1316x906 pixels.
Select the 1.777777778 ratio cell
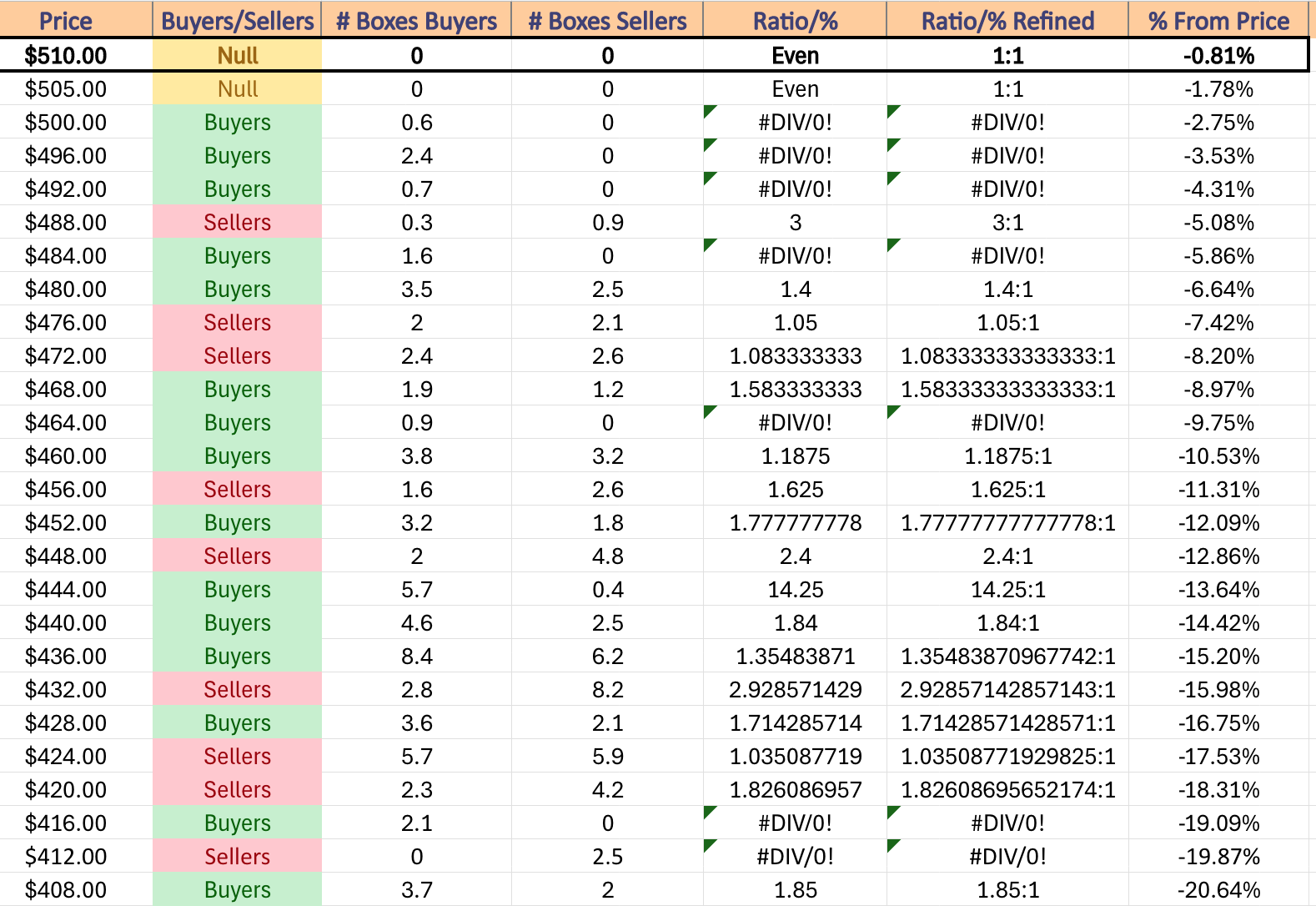(795, 522)
